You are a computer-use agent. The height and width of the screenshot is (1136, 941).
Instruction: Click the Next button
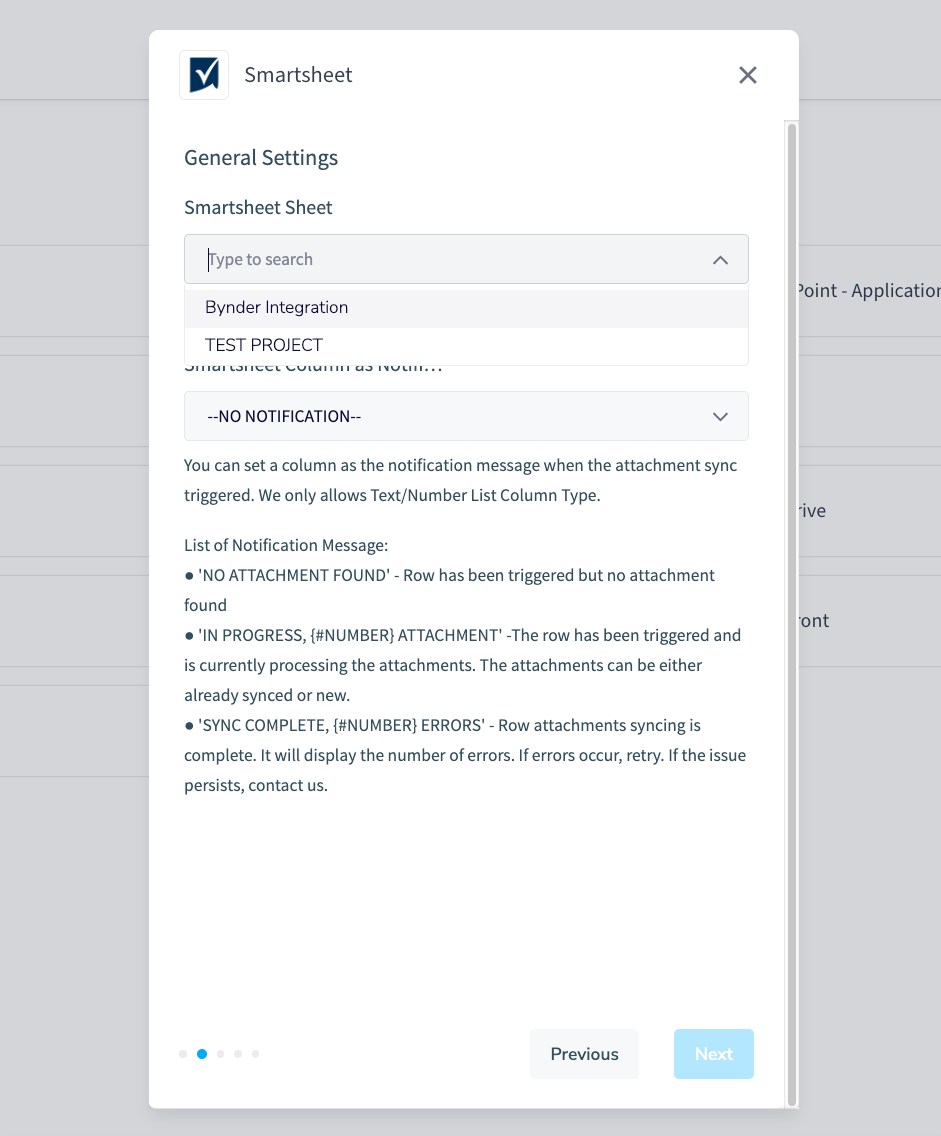point(714,1054)
